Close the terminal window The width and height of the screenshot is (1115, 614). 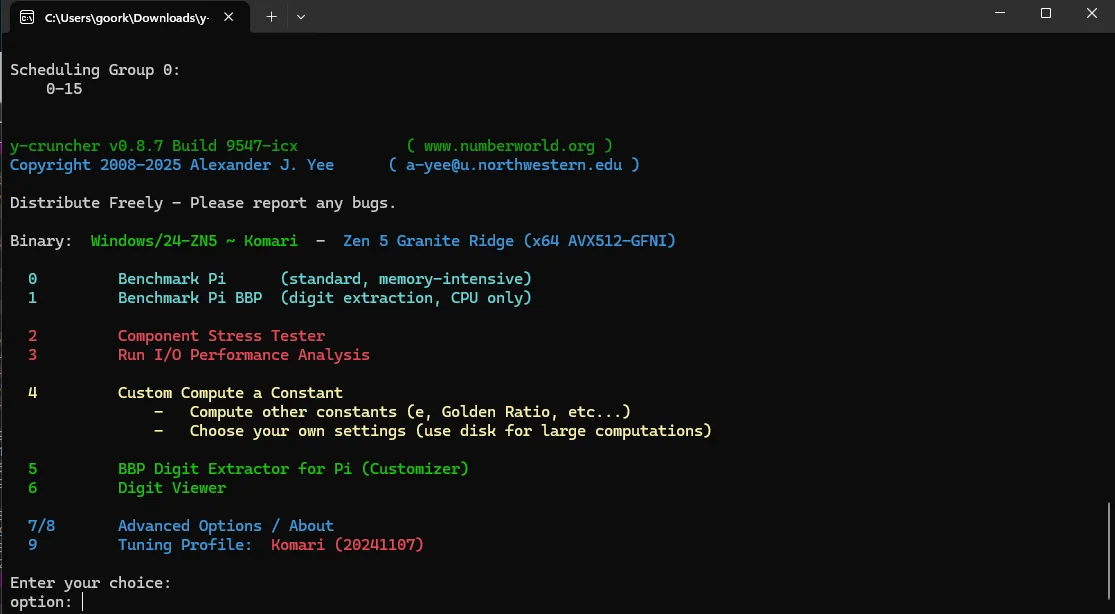(1092, 14)
